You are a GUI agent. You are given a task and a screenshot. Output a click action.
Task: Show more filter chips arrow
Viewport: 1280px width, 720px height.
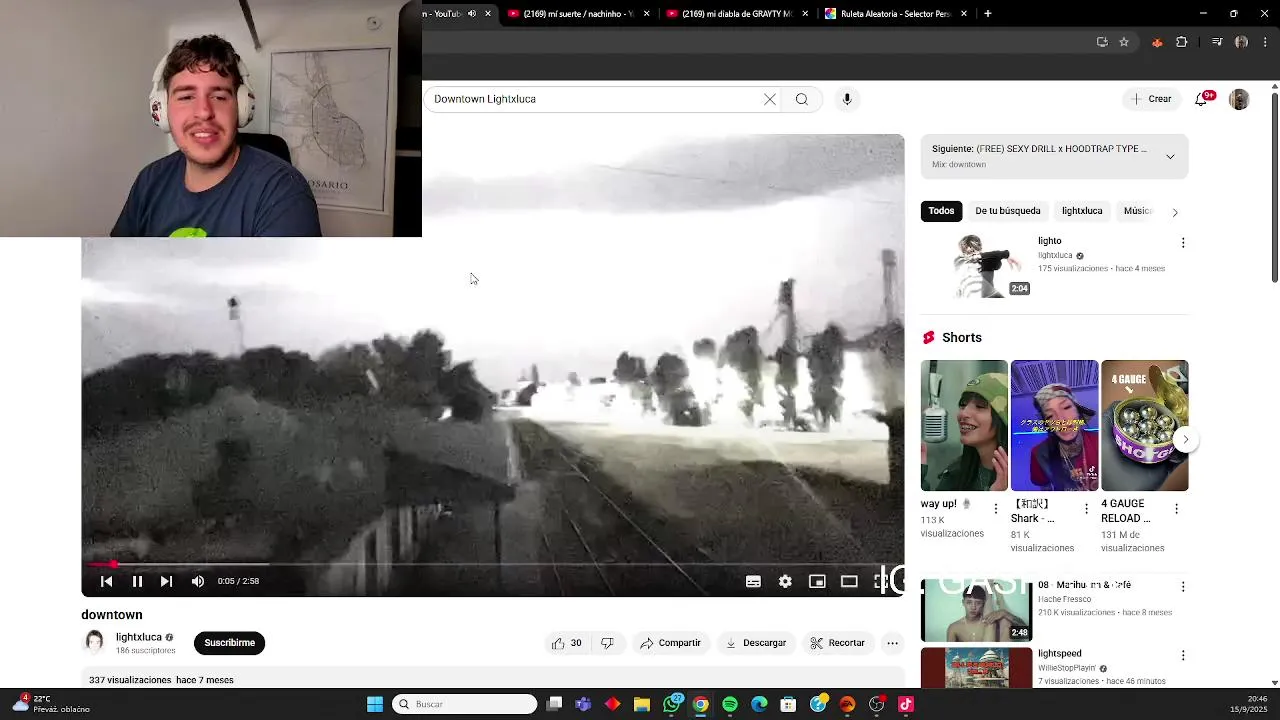pos(1175,212)
